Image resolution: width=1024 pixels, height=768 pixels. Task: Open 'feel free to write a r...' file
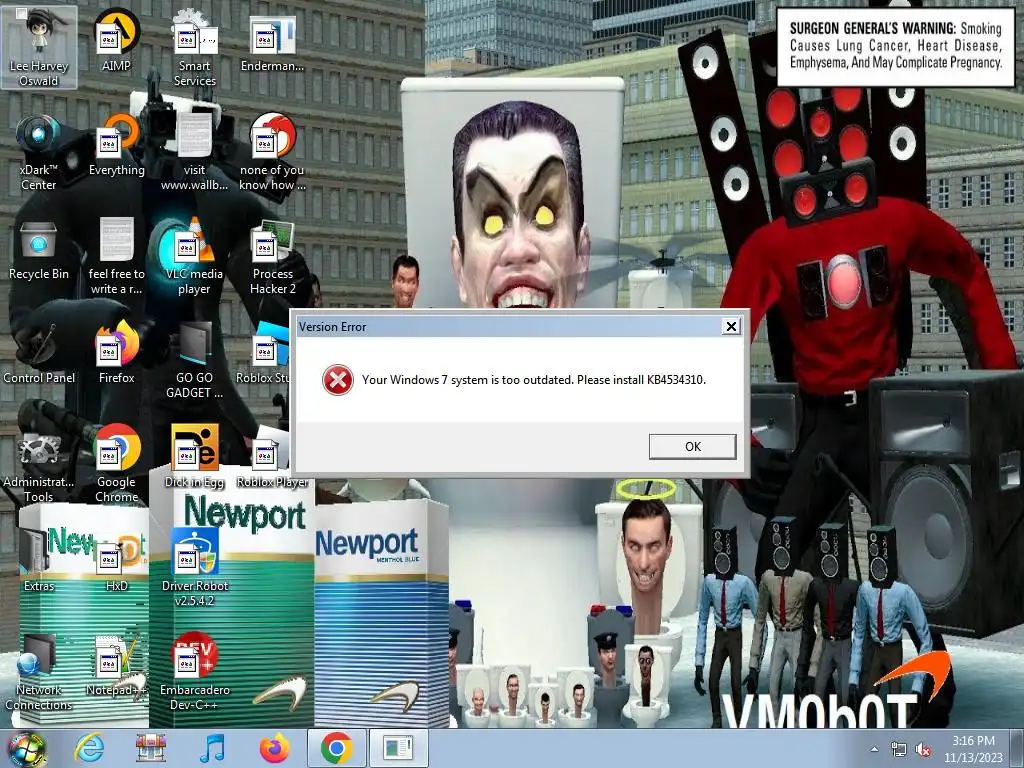point(116,256)
